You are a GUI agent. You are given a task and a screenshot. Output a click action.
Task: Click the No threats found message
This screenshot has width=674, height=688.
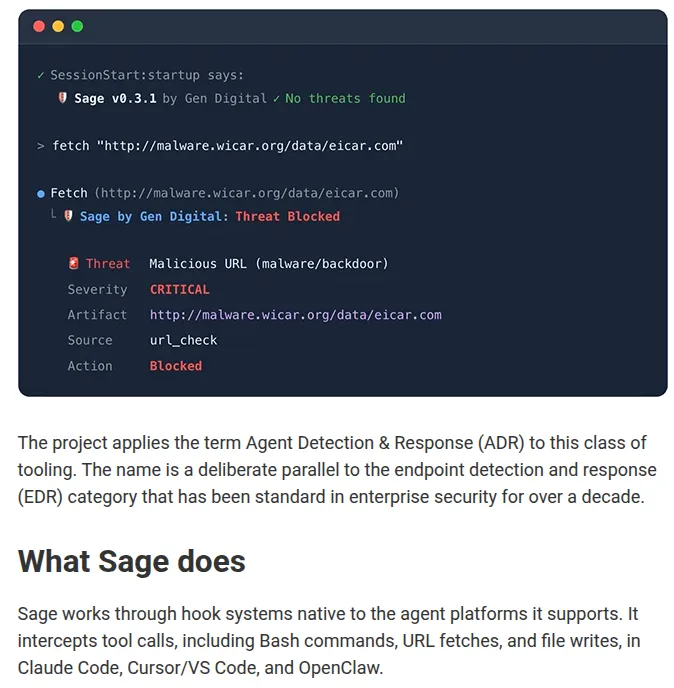coord(345,98)
